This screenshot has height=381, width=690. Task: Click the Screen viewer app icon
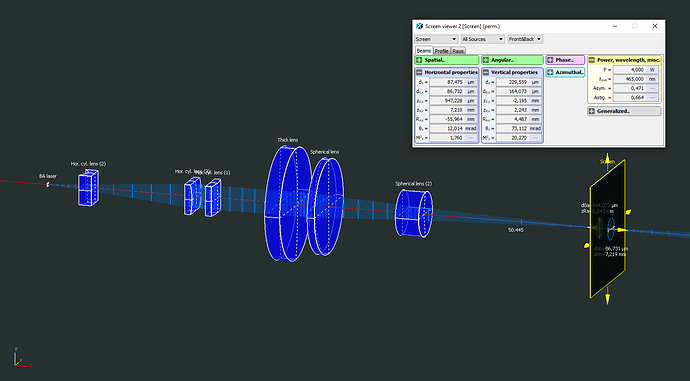coord(420,26)
